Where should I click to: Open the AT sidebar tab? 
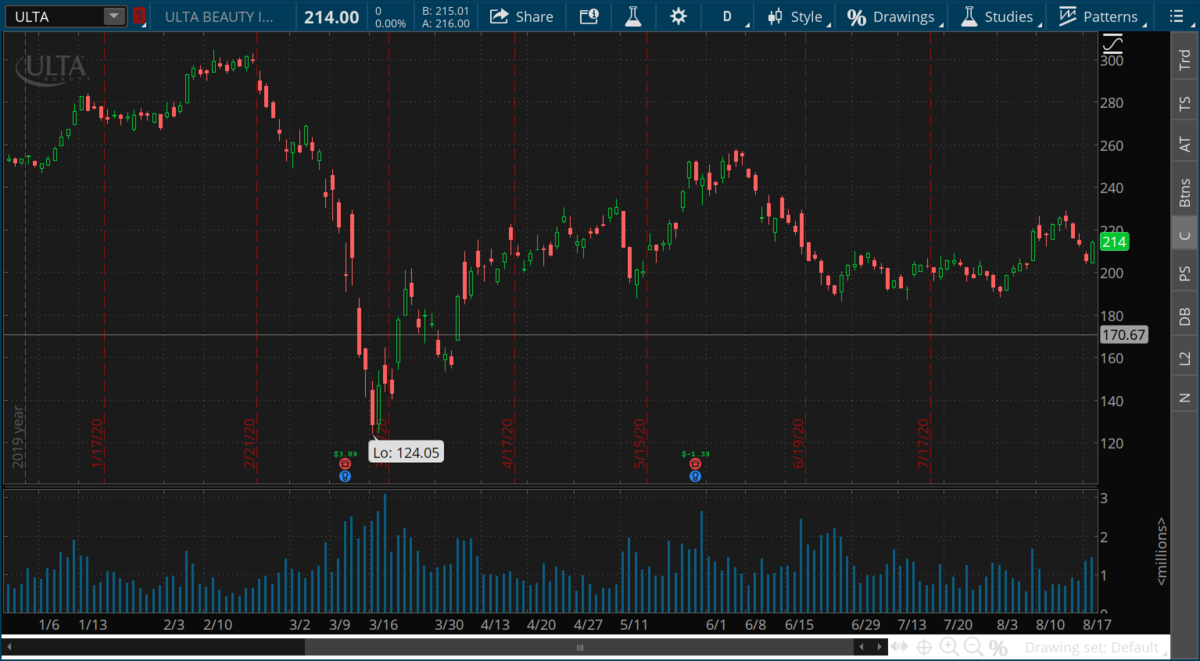[1185, 146]
